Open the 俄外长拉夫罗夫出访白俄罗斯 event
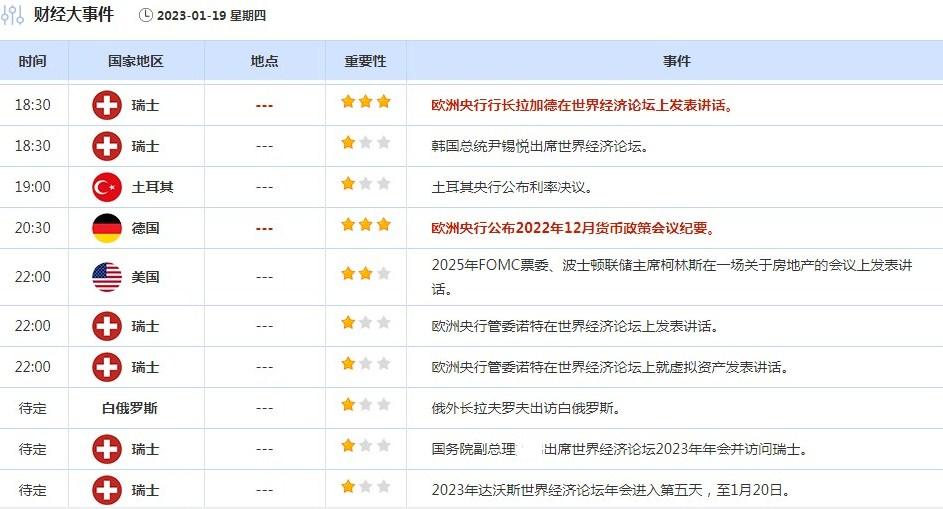 pyautogui.click(x=527, y=408)
